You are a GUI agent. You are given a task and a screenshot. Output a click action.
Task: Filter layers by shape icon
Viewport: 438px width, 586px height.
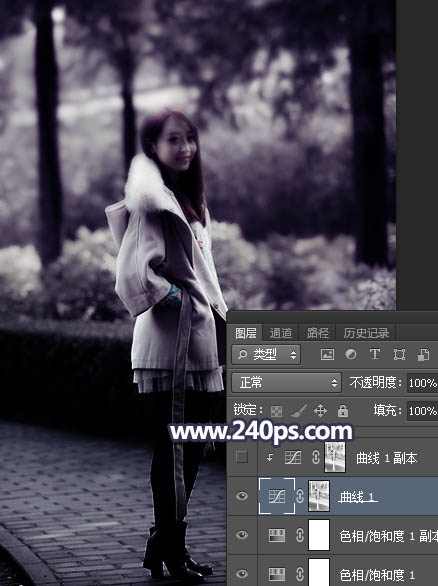(399, 354)
